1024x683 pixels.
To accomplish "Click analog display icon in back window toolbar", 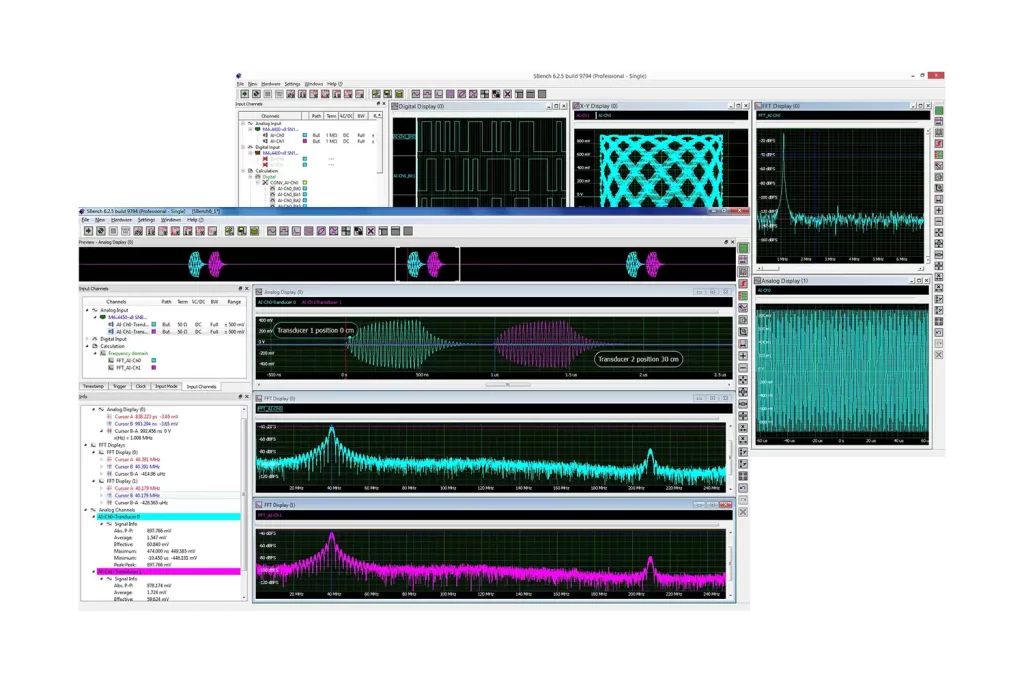I will pos(415,94).
